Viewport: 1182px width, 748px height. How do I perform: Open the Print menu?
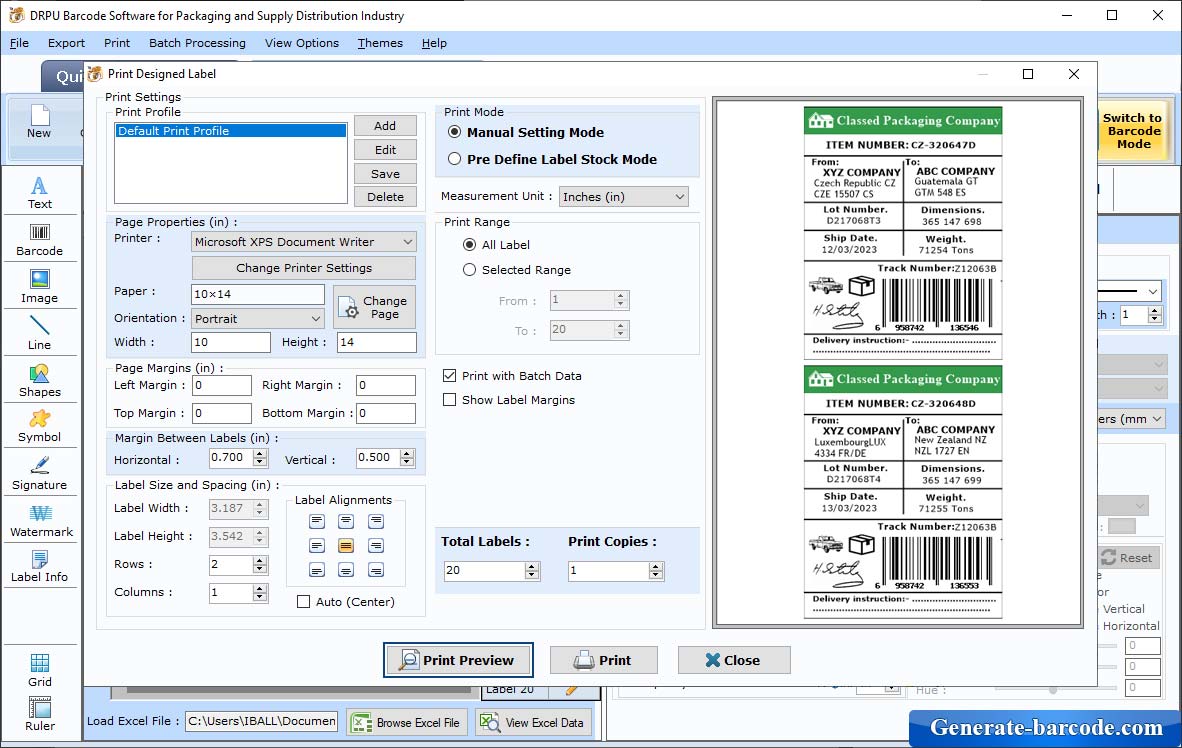(x=117, y=43)
